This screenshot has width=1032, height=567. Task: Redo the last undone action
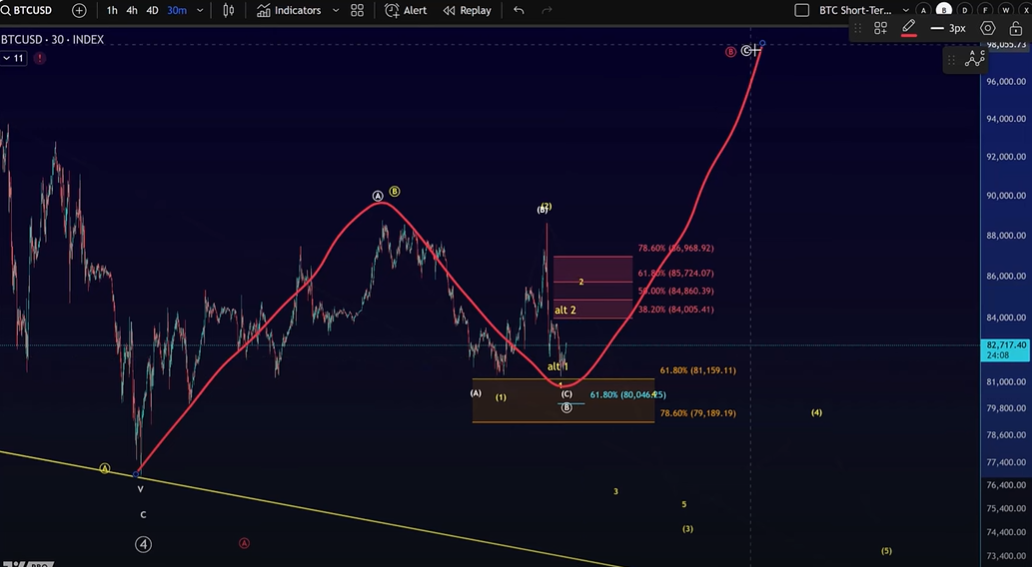point(547,11)
